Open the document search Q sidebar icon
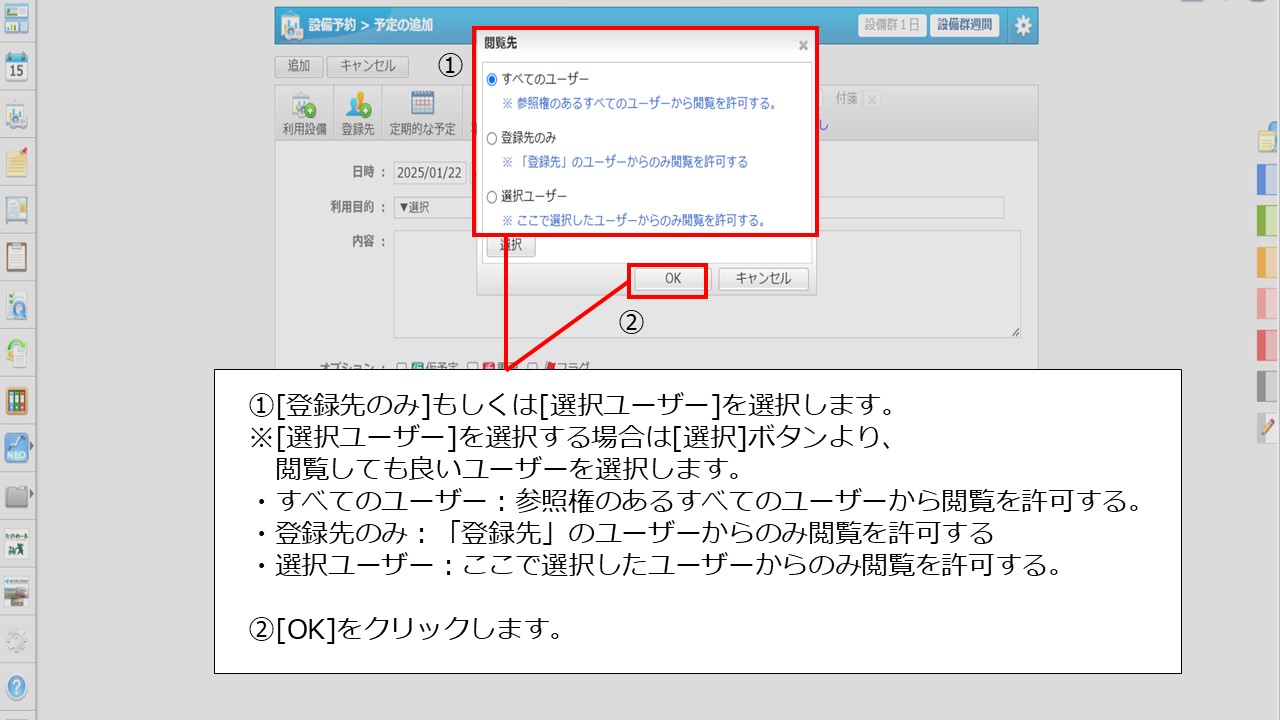 coord(16,306)
